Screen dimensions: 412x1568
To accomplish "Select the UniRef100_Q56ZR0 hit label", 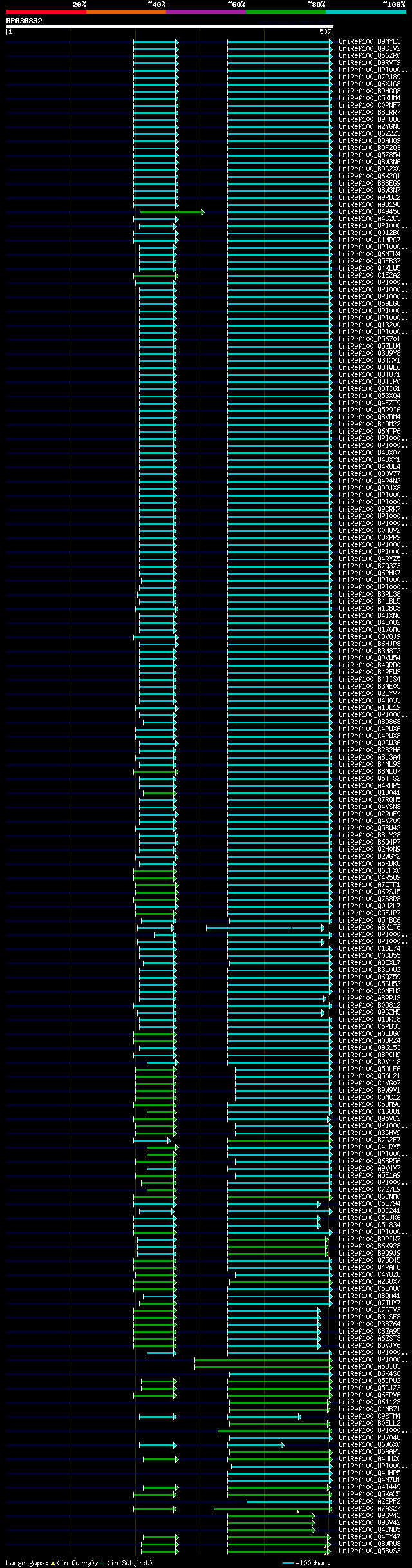I will tap(370, 56).
